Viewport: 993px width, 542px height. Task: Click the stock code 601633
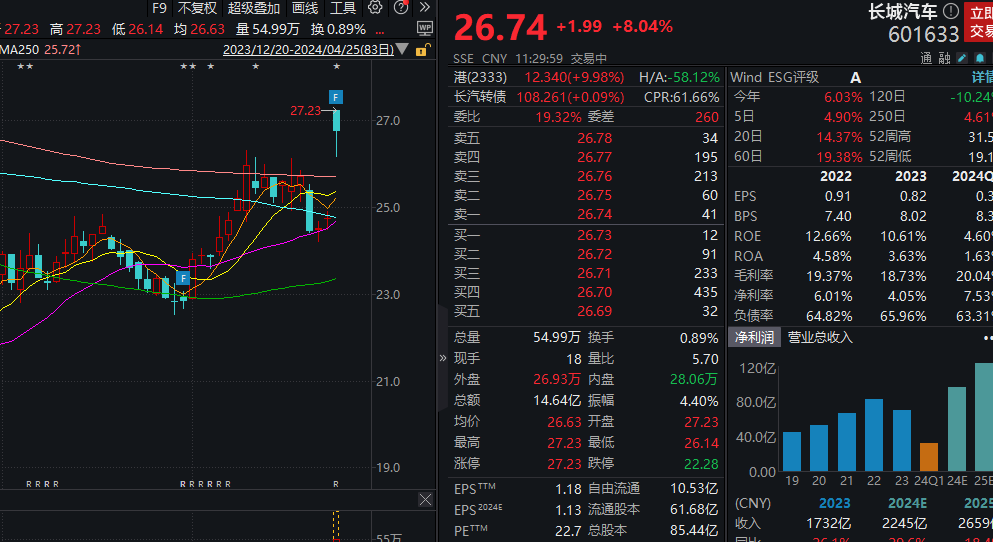coord(923,34)
